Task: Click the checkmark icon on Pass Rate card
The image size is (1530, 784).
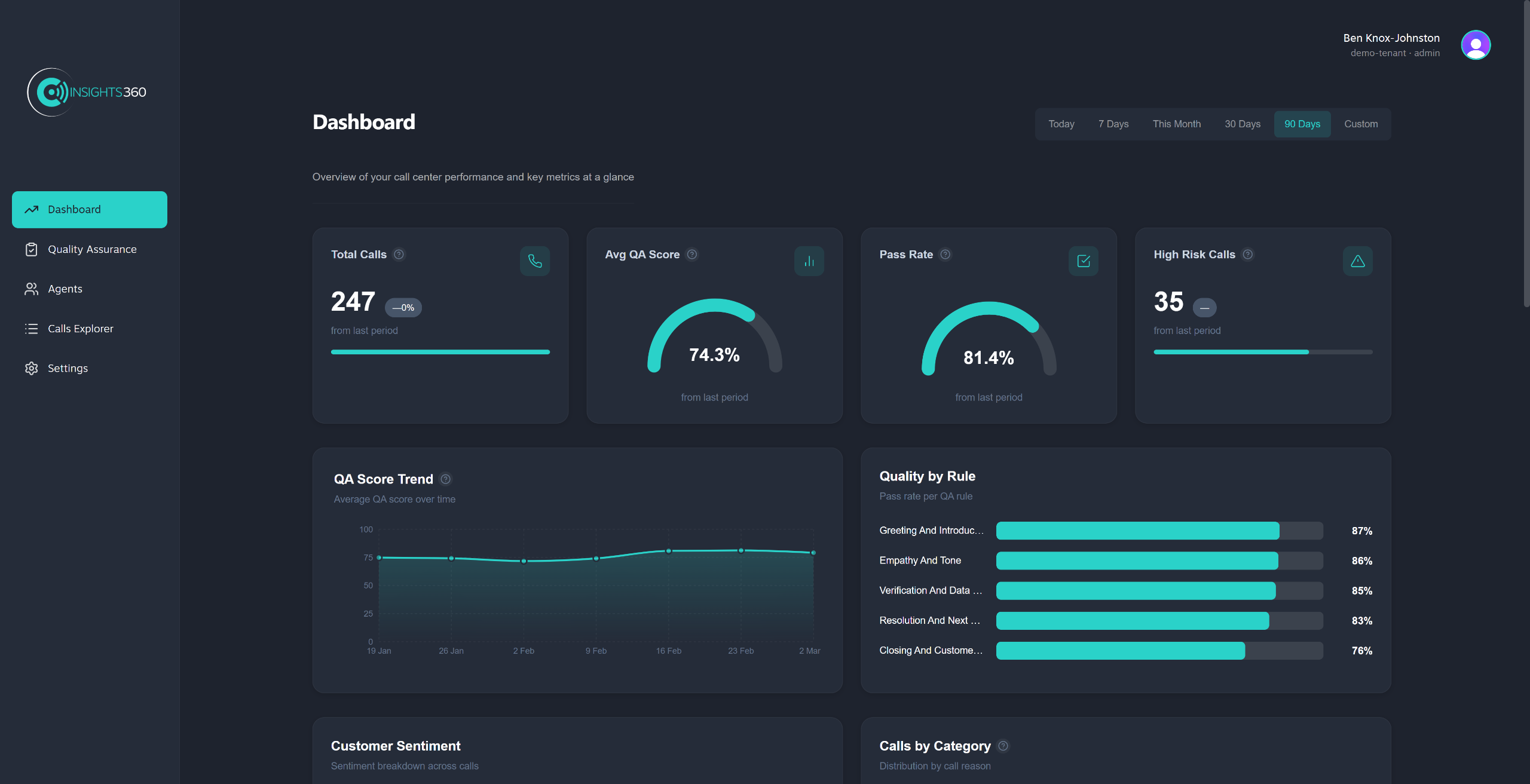Action: [1083, 261]
